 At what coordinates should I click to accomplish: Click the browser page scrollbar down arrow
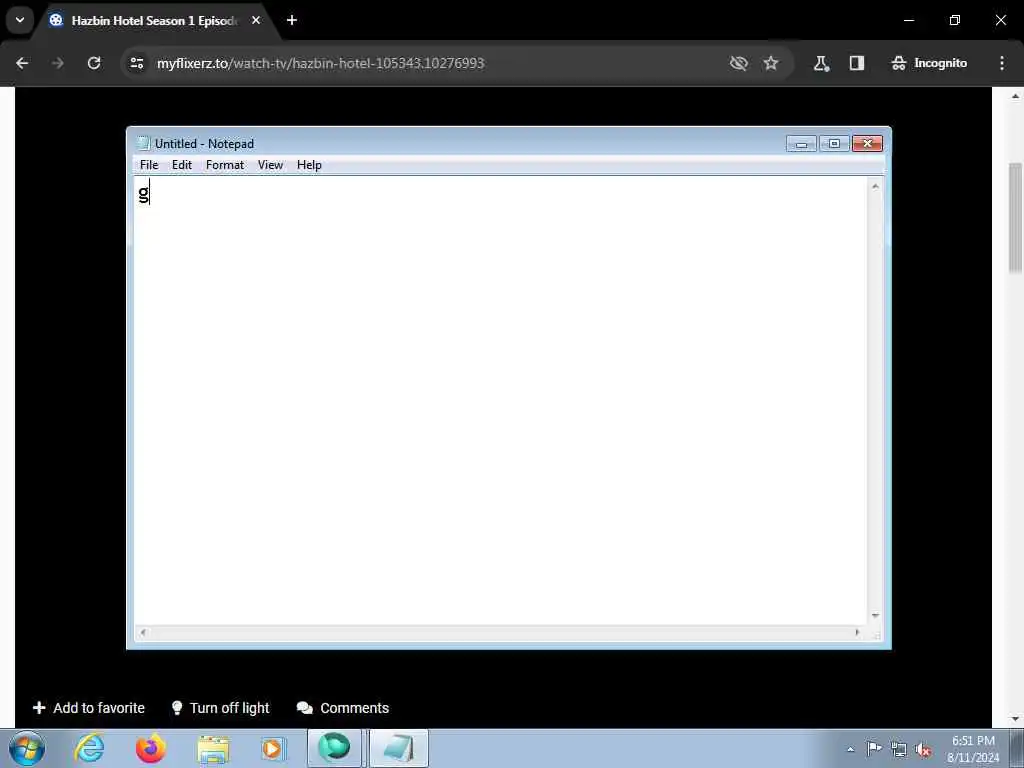point(1016,719)
